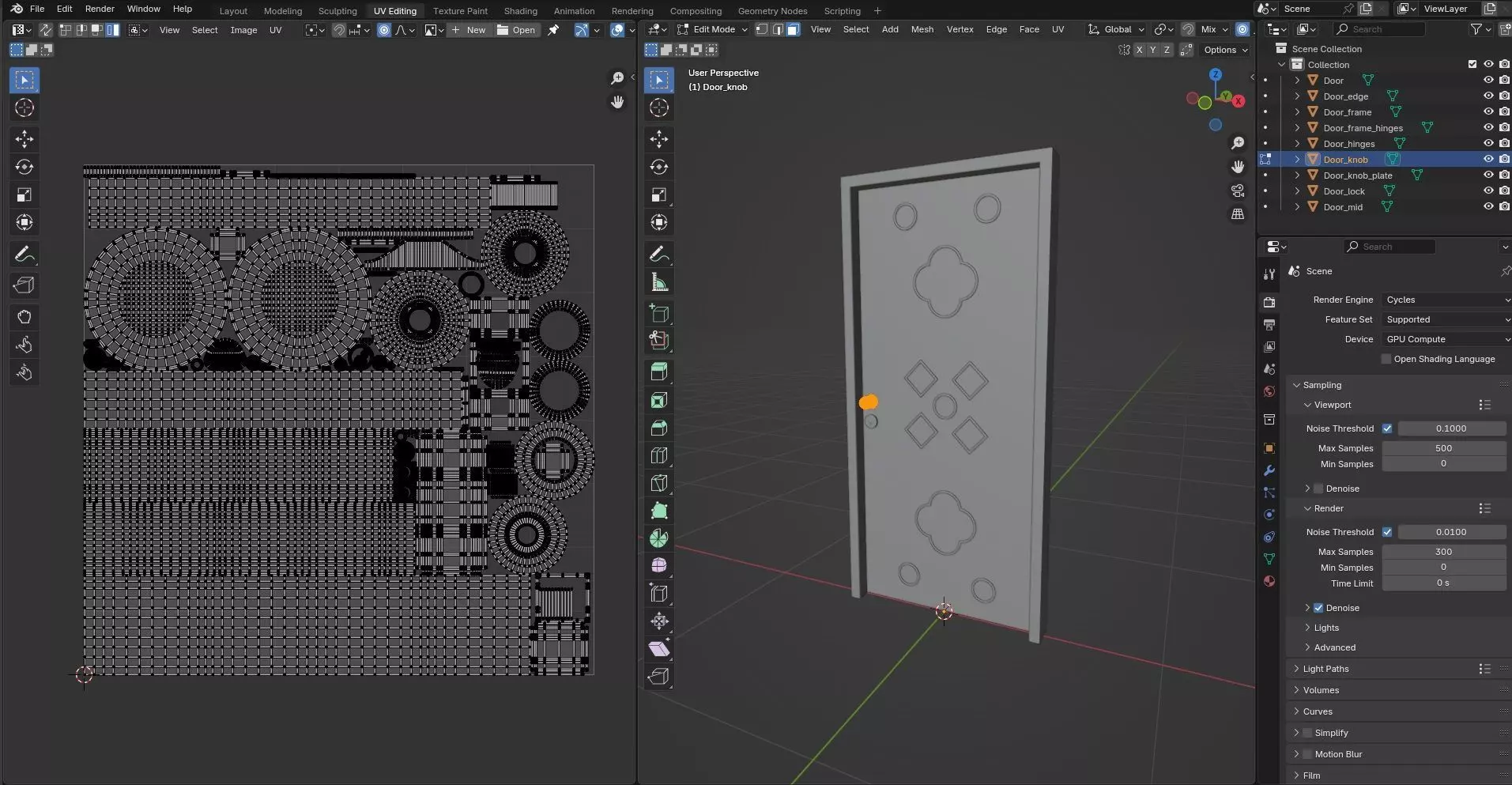Viewport: 1512px width, 785px height.
Task: Select the Bevel tool
Action: point(659,428)
